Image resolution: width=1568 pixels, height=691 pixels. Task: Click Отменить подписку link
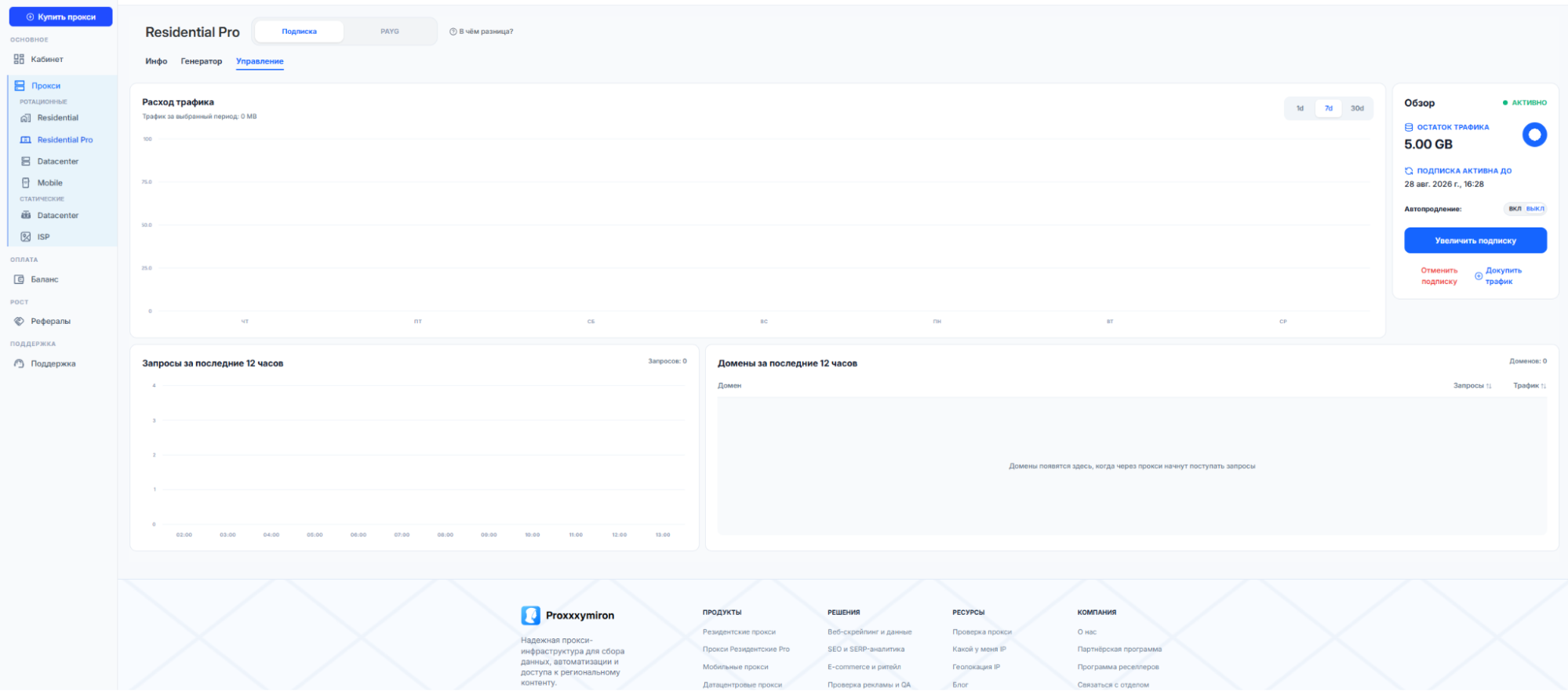tap(1439, 276)
